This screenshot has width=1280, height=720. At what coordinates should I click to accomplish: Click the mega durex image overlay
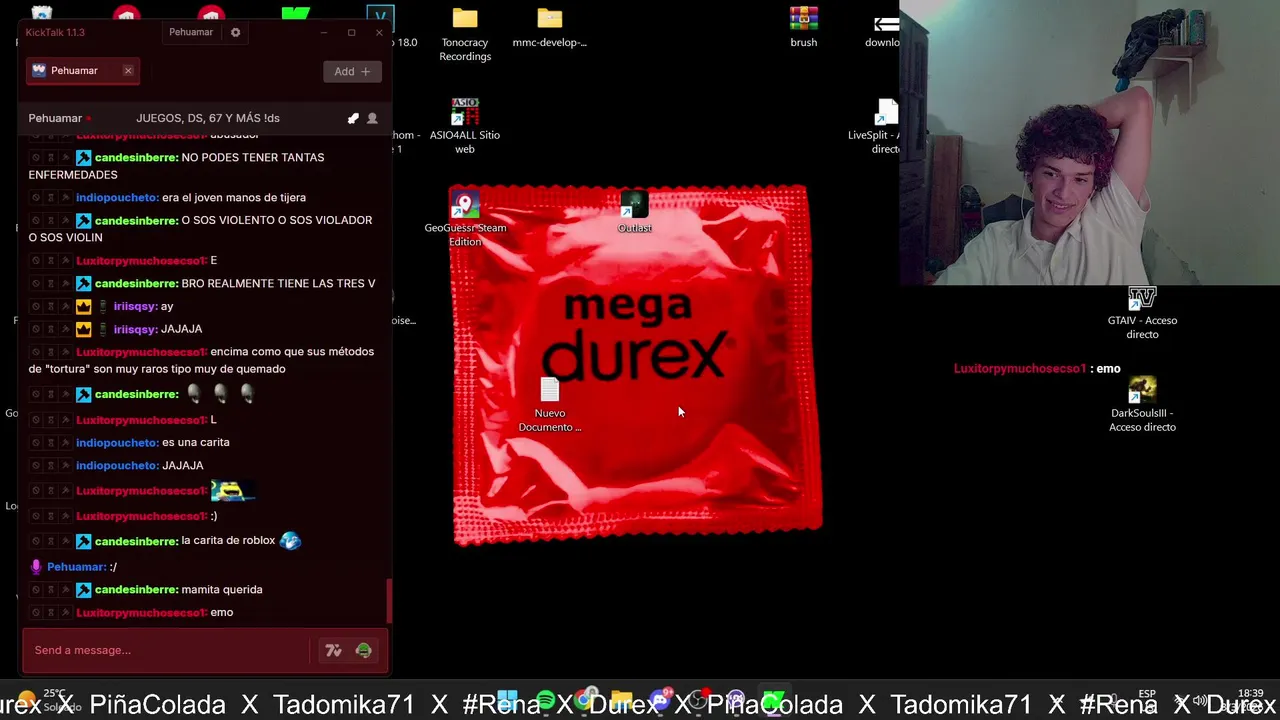coord(637,365)
